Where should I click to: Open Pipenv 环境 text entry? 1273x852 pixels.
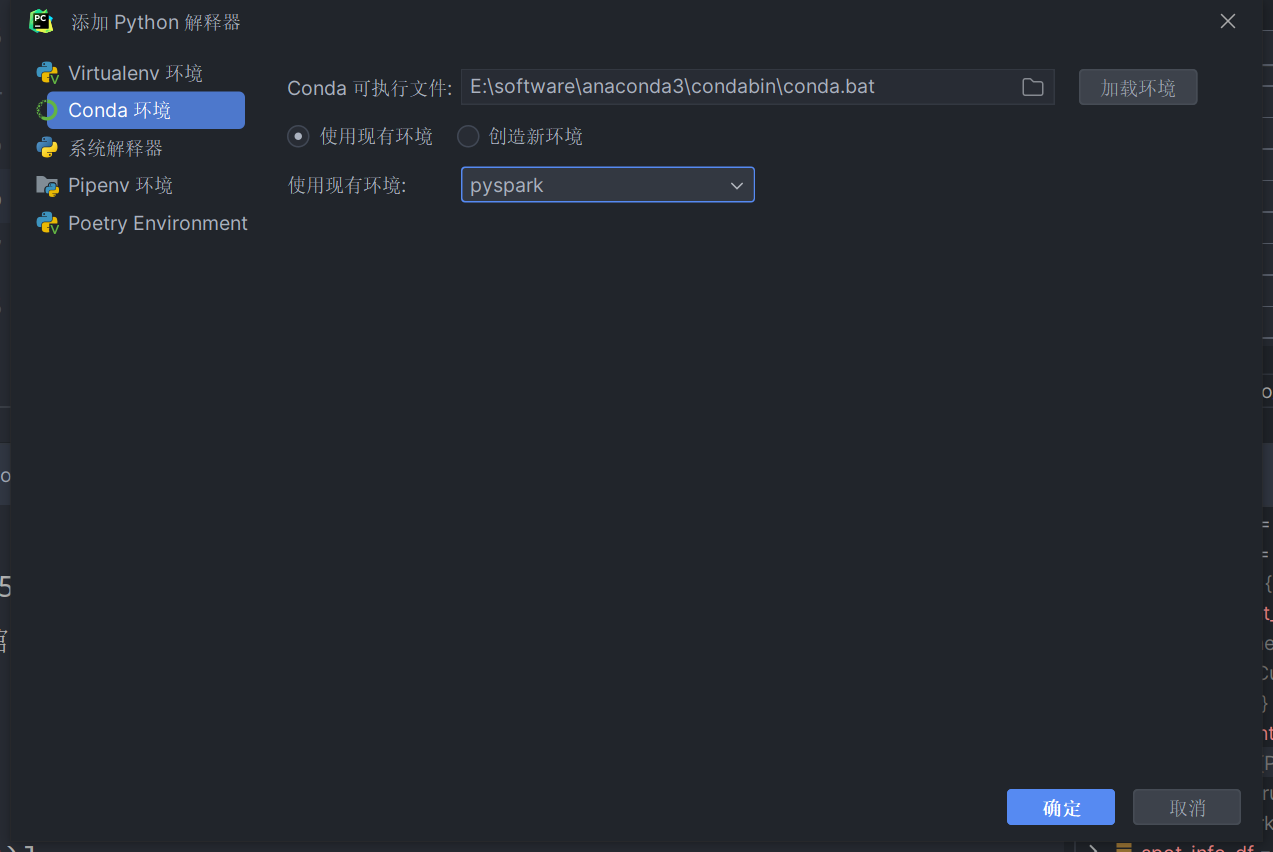tap(120, 186)
